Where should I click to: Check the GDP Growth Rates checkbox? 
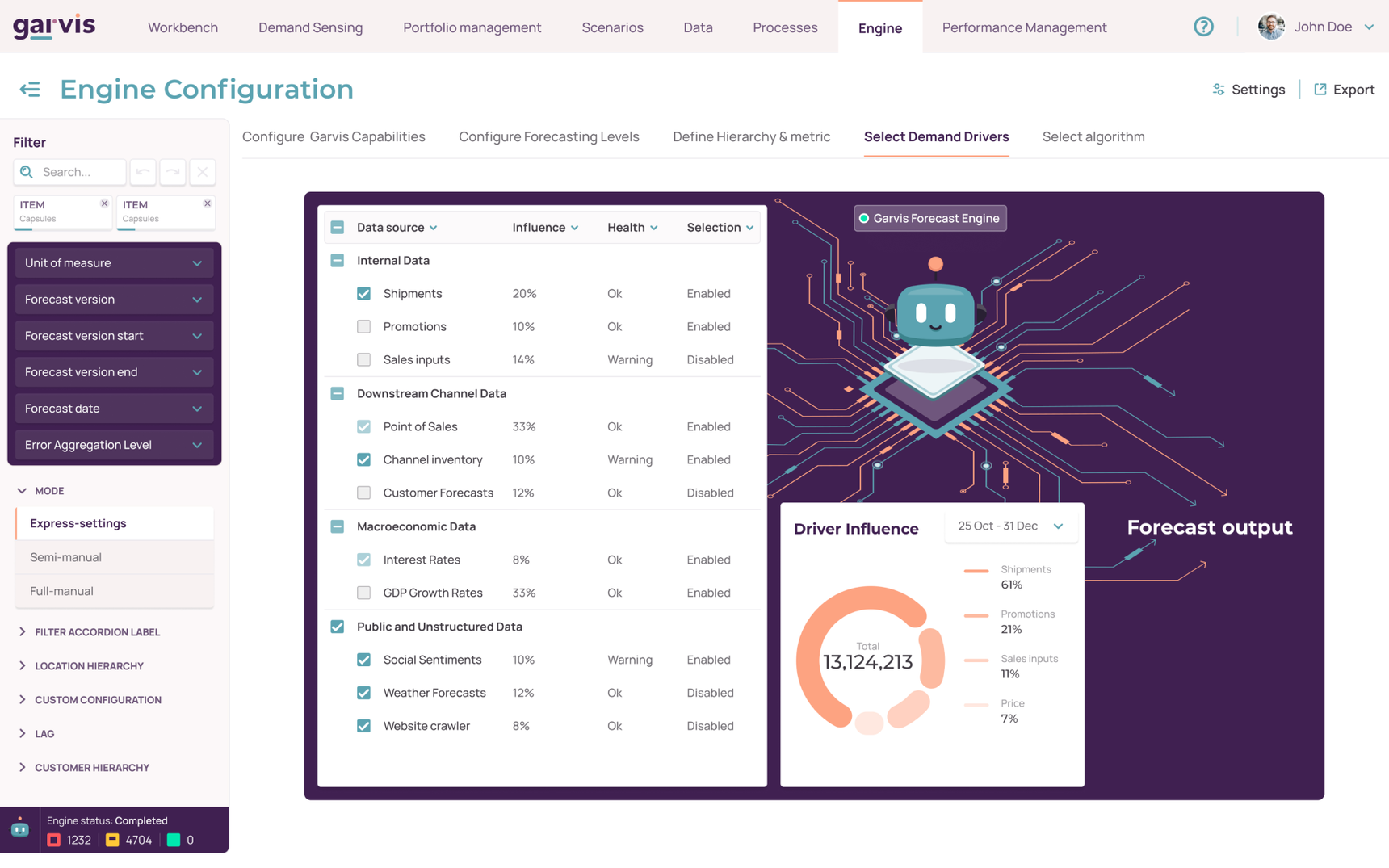364,593
